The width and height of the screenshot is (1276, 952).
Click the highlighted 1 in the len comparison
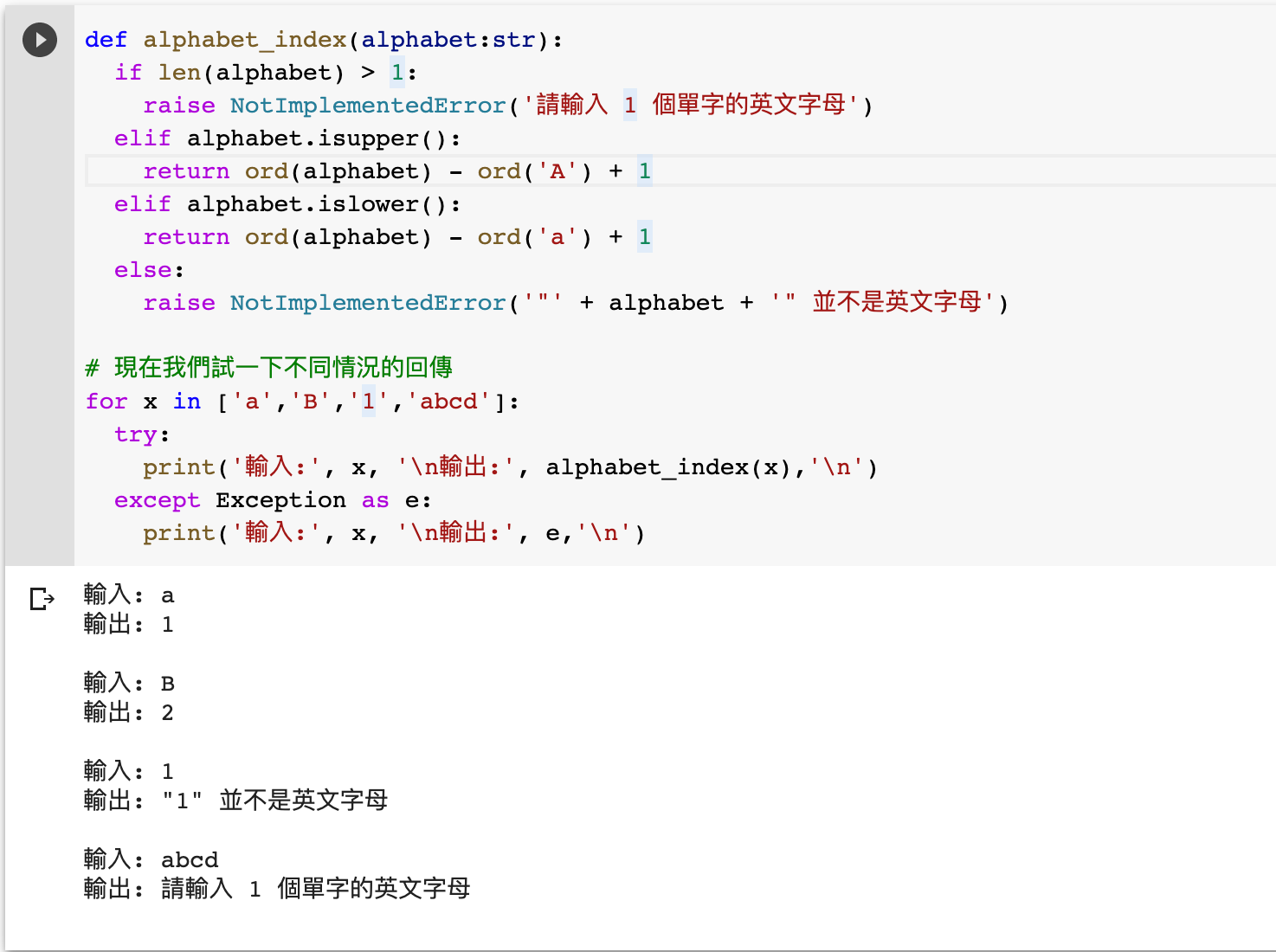[x=396, y=73]
